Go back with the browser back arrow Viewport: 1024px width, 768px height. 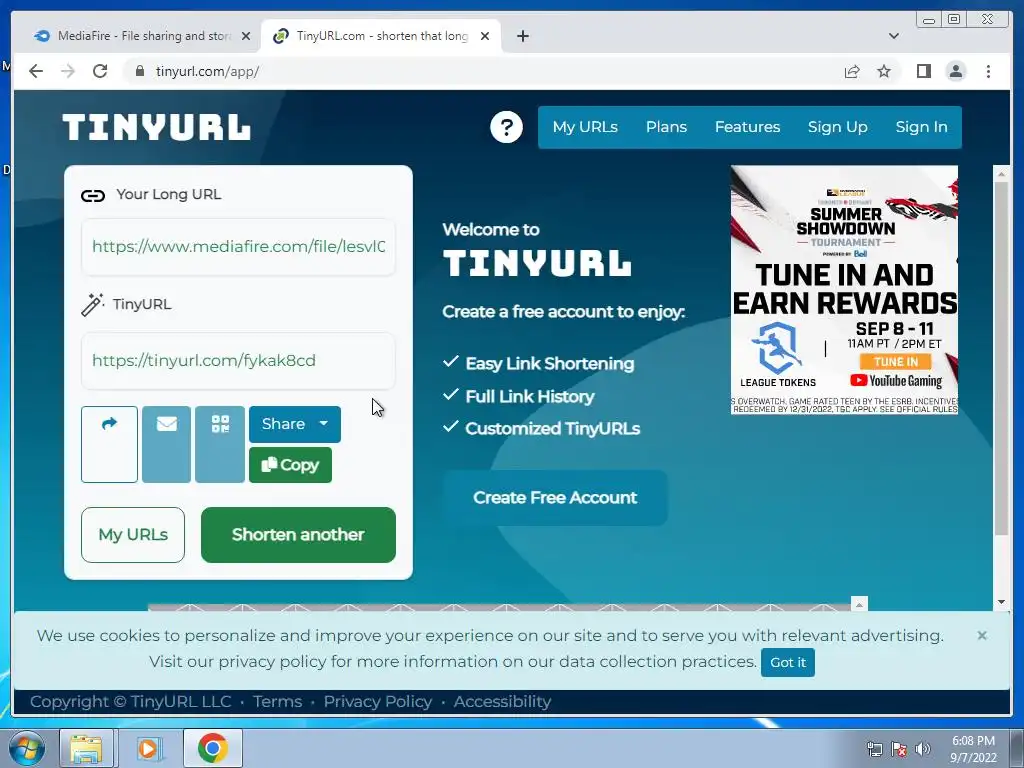(x=36, y=71)
